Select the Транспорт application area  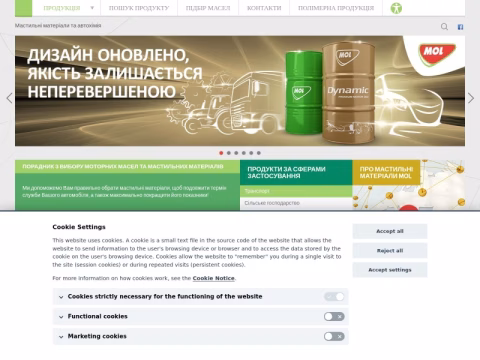tap(296, 191)
